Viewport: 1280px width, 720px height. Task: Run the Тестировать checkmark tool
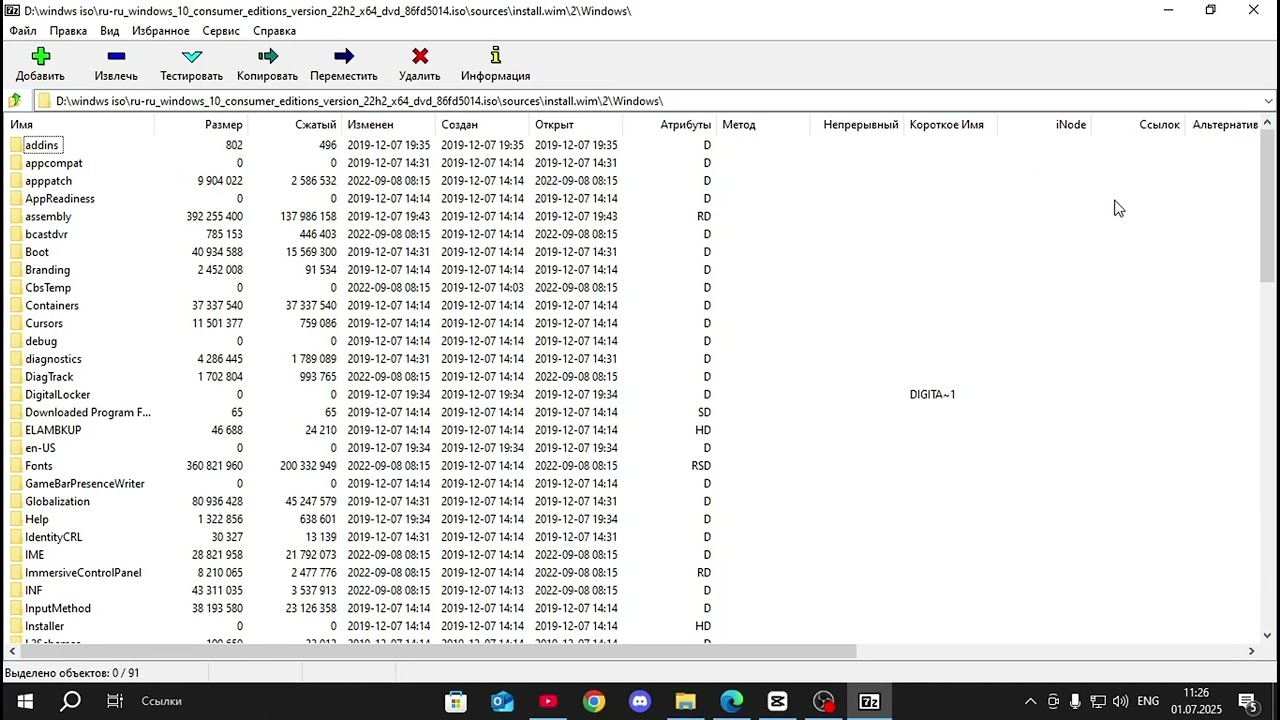(192, 56)
